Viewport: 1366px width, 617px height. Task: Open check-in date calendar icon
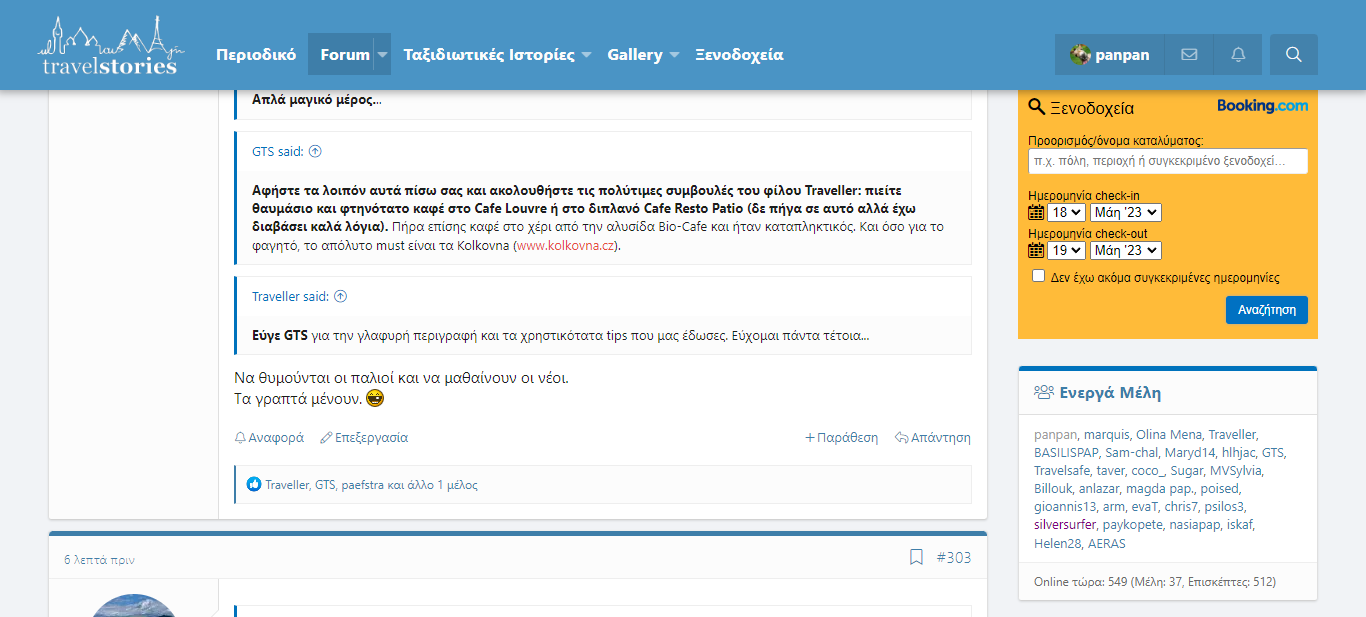pos(1036,212)
